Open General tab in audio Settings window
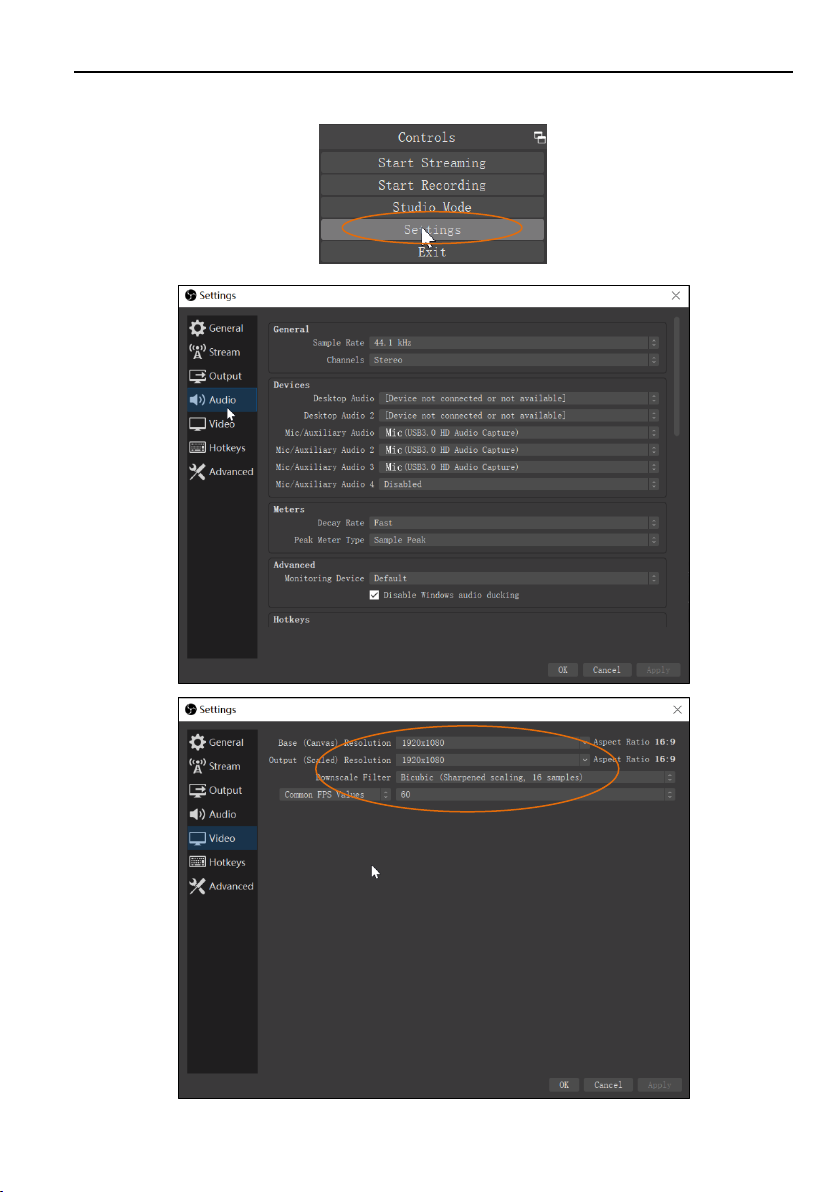The height and width of the screenshot is (1192, 840). tap(222, 328)
